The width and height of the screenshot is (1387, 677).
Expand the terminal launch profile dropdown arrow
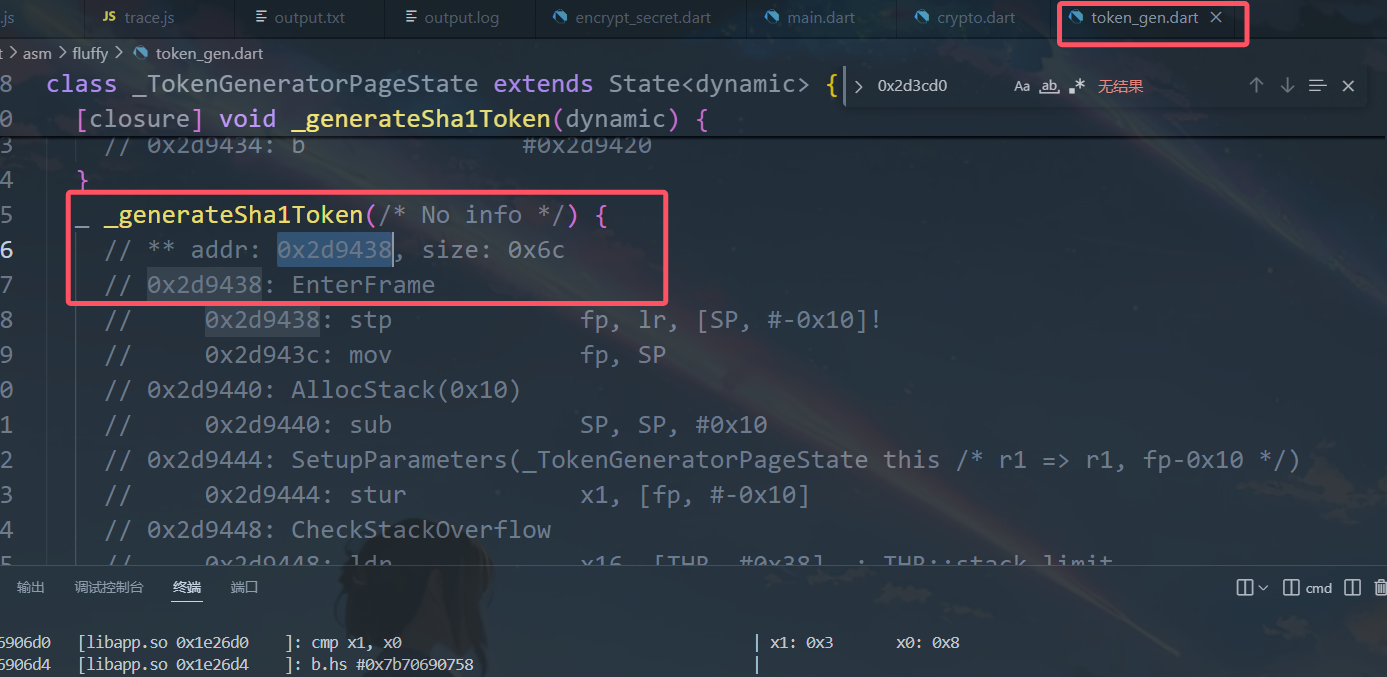[x=1263, y=588]
